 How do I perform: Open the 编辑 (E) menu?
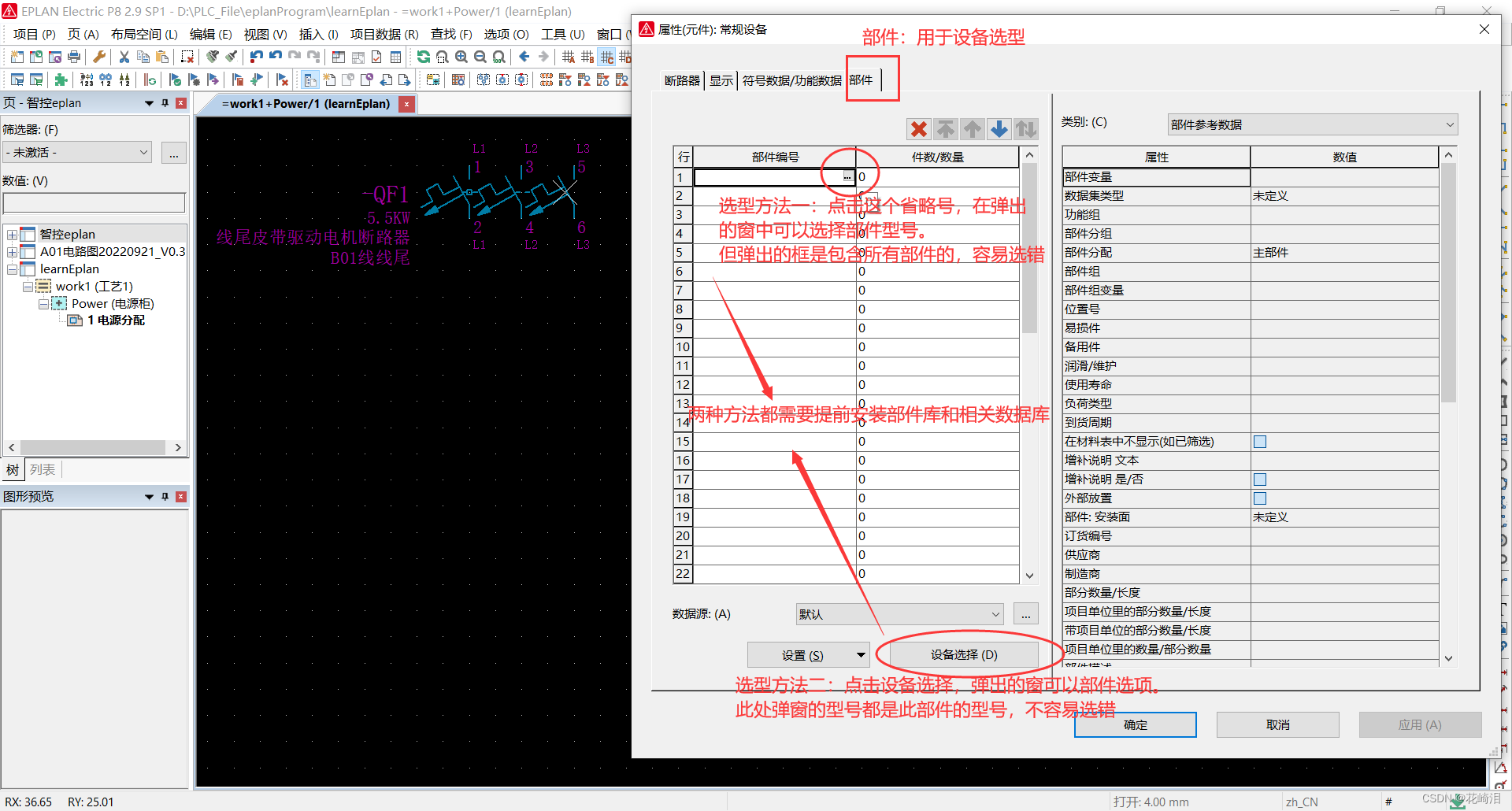[210, 34]
